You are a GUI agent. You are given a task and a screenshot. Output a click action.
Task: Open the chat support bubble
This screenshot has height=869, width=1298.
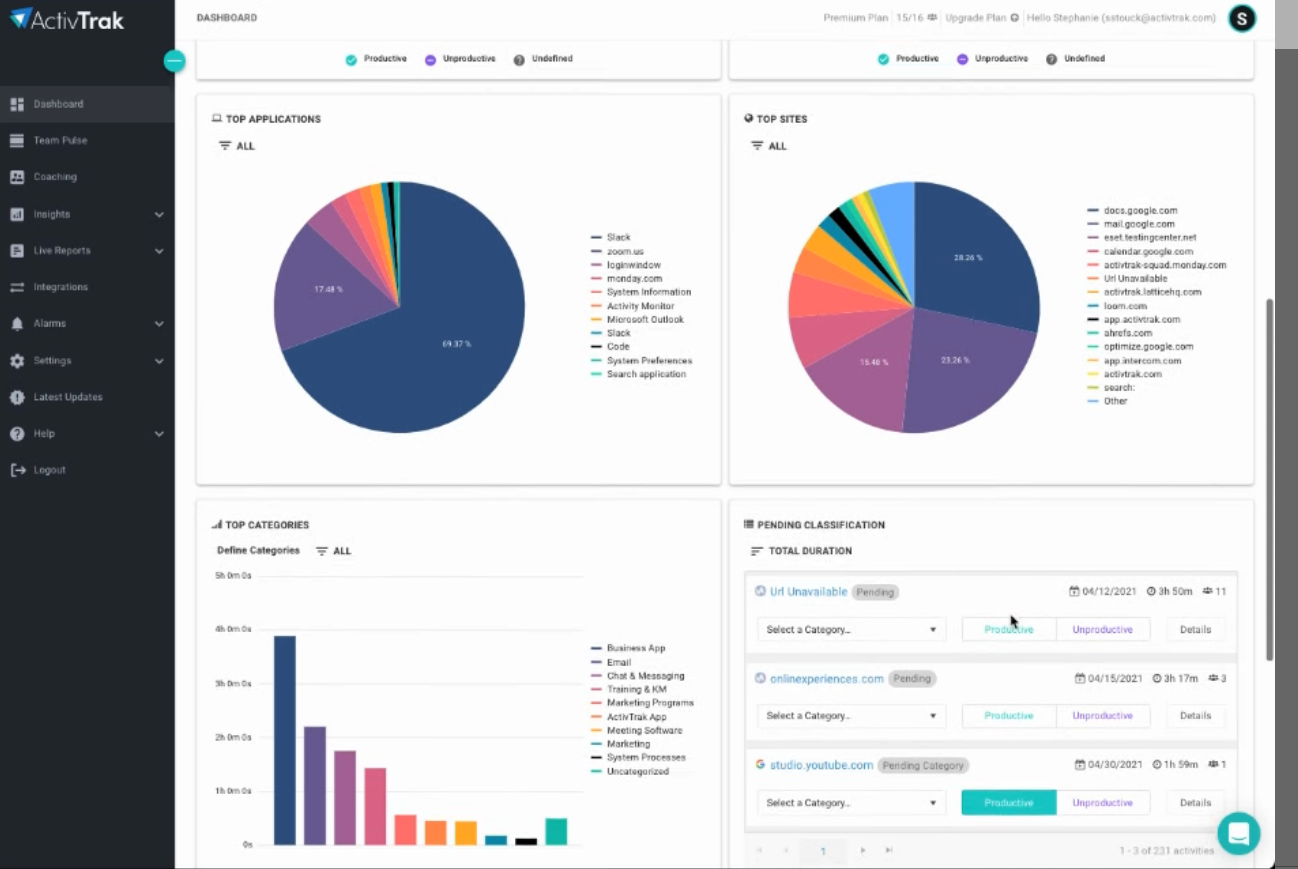pyautogui.click(x=1238, y=832)
